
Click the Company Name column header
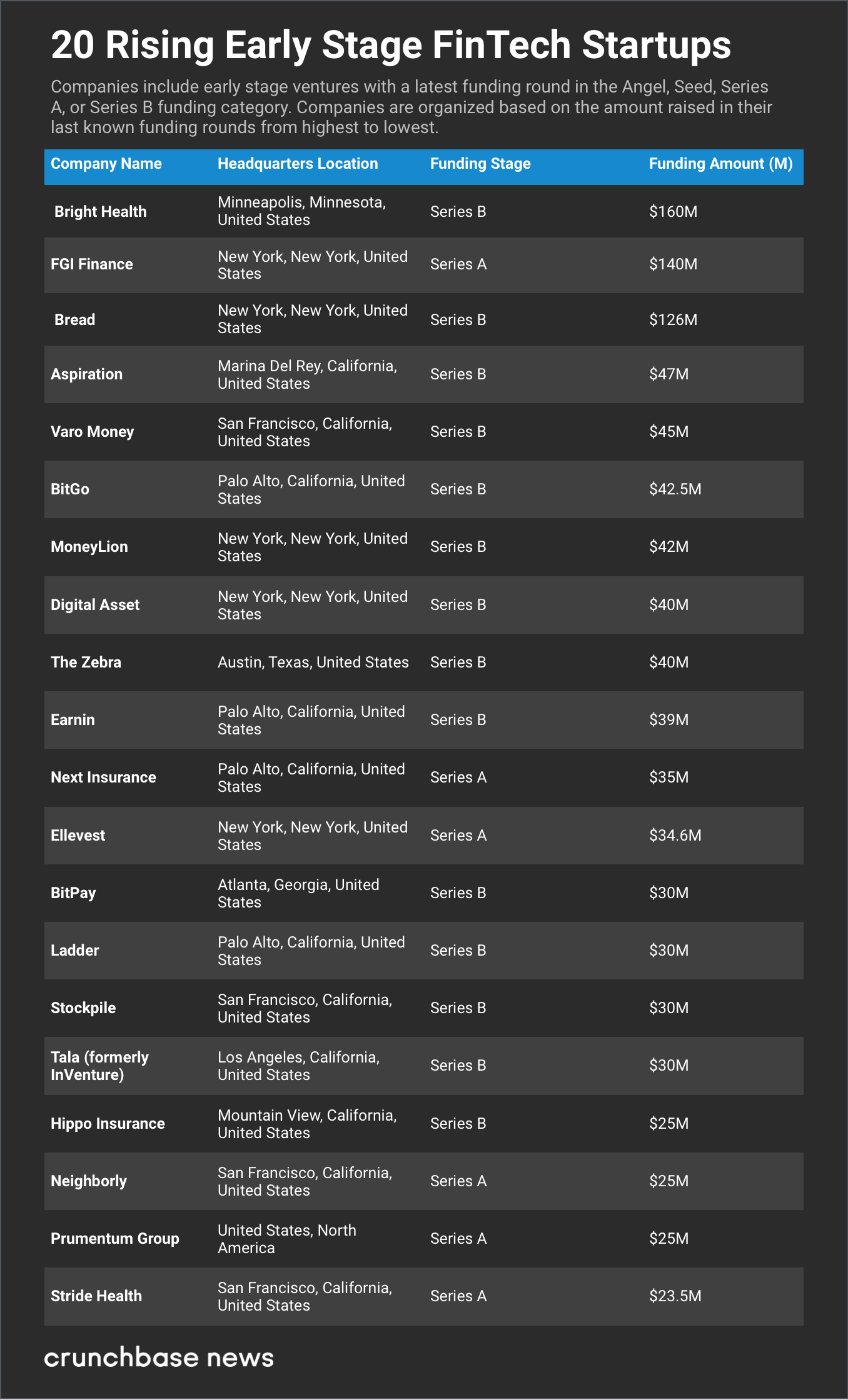106,164
